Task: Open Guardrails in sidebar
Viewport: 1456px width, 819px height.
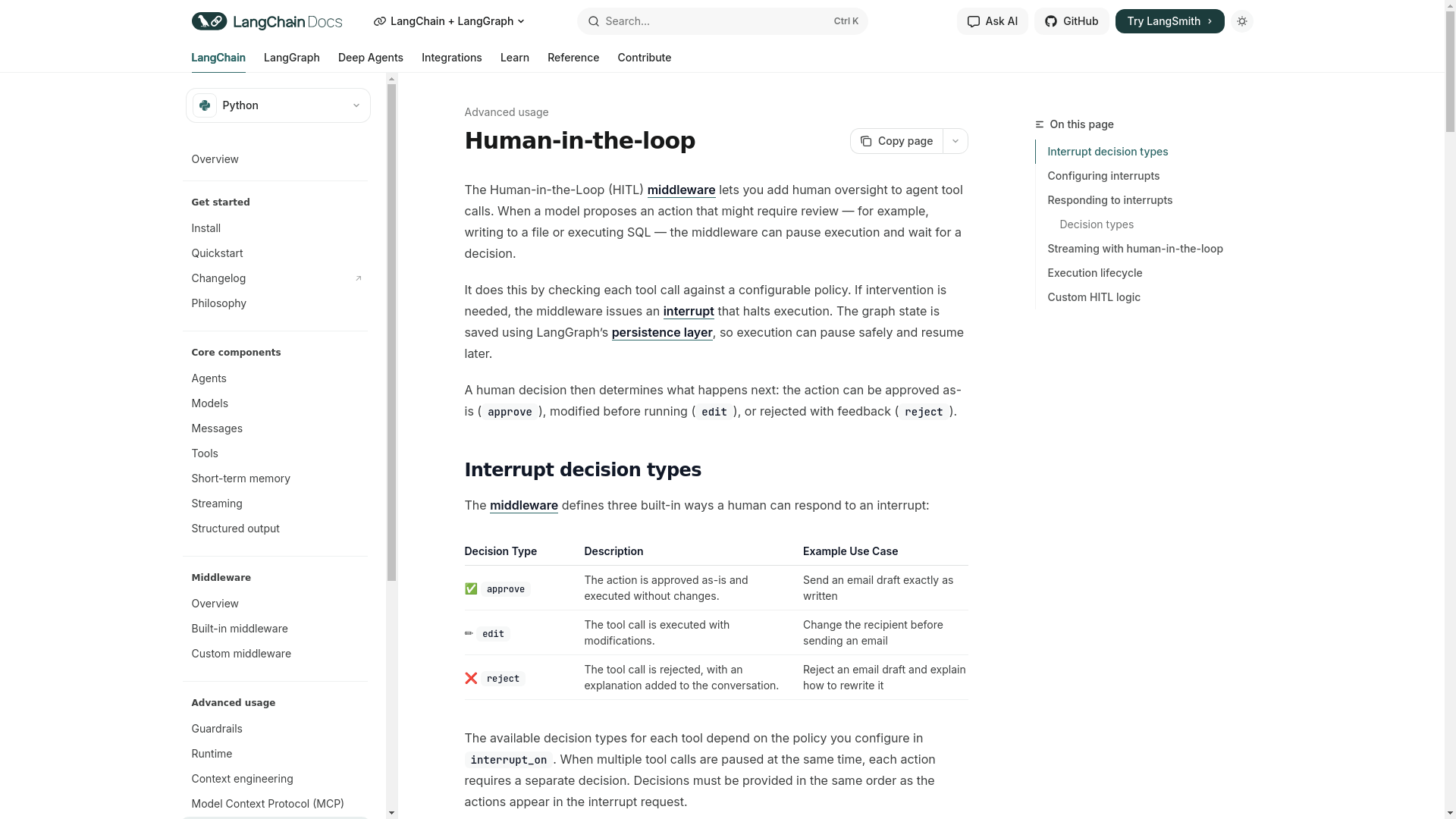Action: point(275,729)
